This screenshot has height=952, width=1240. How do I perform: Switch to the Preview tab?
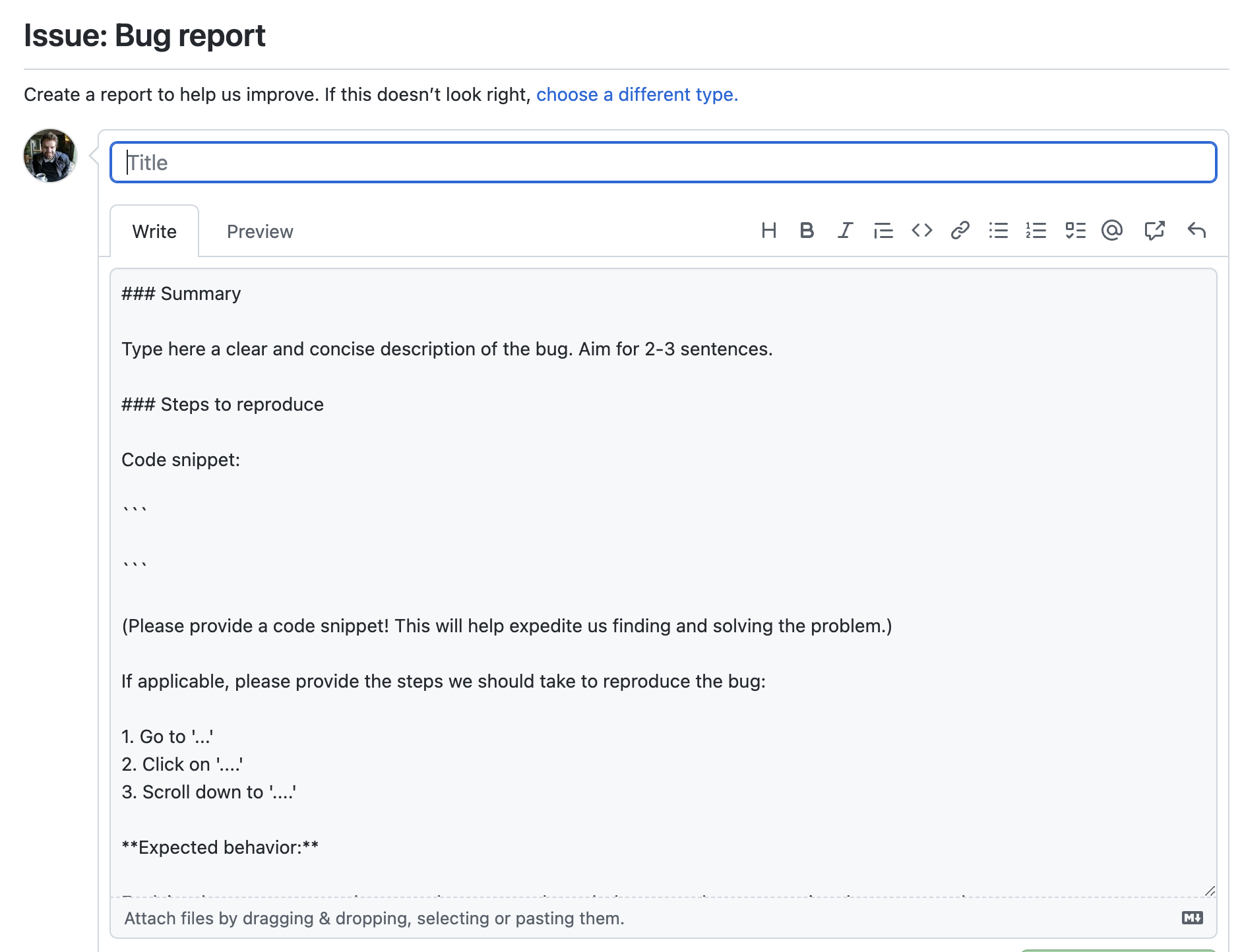pos(259,231)
